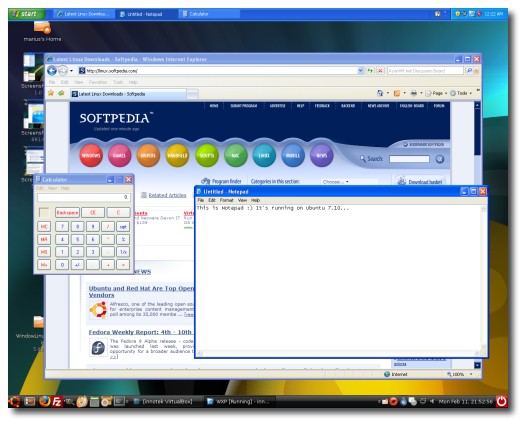Open the Home dropdown arrow in IE
Screen dimensions: 521x421
coord(388,93)
